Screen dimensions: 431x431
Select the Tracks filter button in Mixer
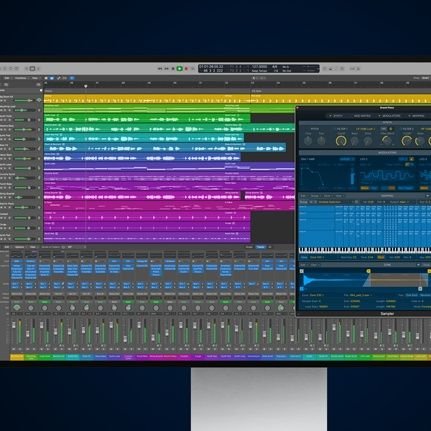pyautogui.click(x=260, y=247)
